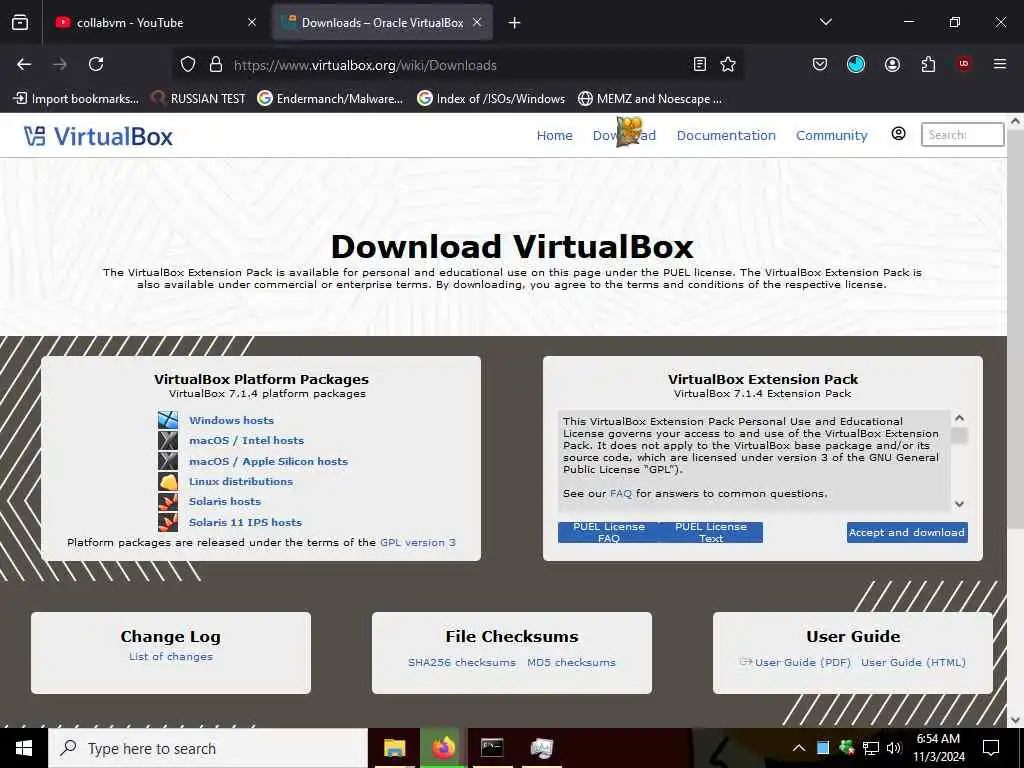Go to the Home nav item
1024x768 pixels.
pyautogui.click(x=554, y=135)
